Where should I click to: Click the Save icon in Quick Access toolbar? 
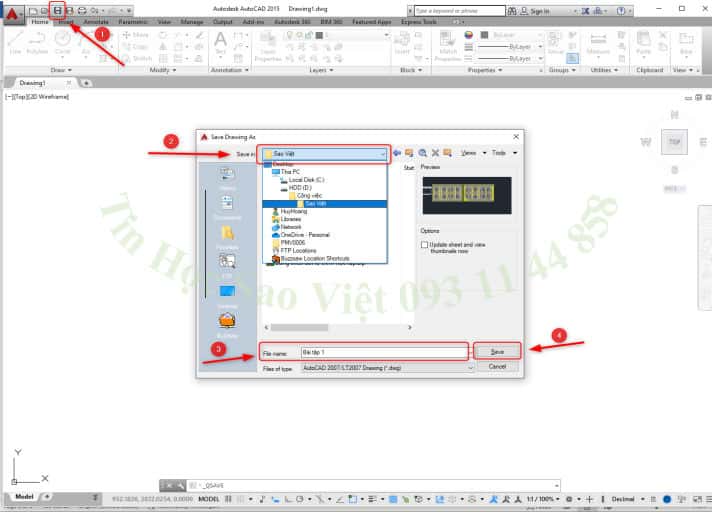click(57, 10)
